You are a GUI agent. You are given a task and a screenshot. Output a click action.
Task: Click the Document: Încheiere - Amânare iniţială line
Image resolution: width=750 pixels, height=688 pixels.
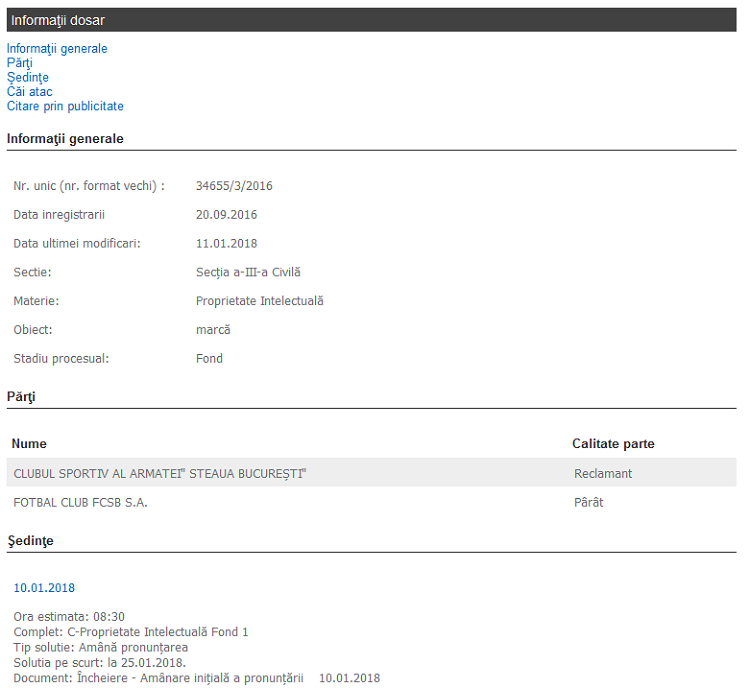pos(197,678)
